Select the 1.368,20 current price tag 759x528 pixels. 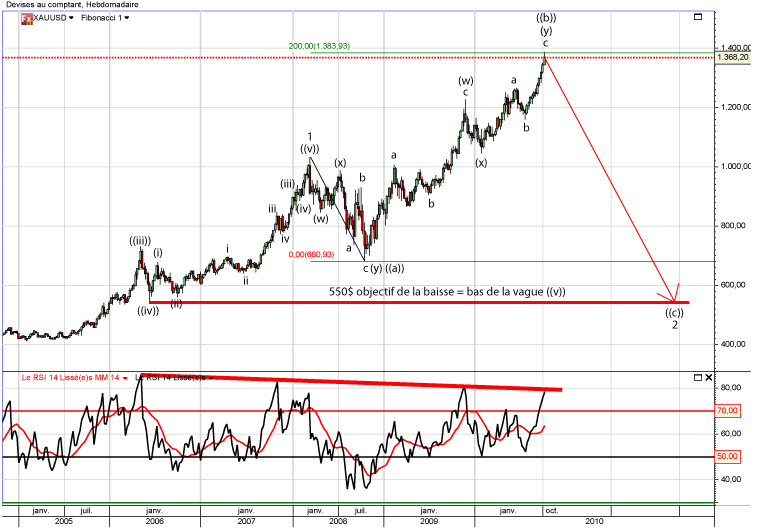[732, 58]
